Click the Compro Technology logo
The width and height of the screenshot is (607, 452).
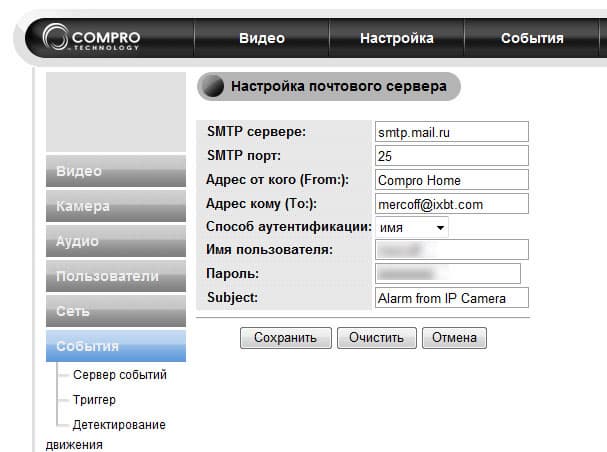(x=91, y=39)
